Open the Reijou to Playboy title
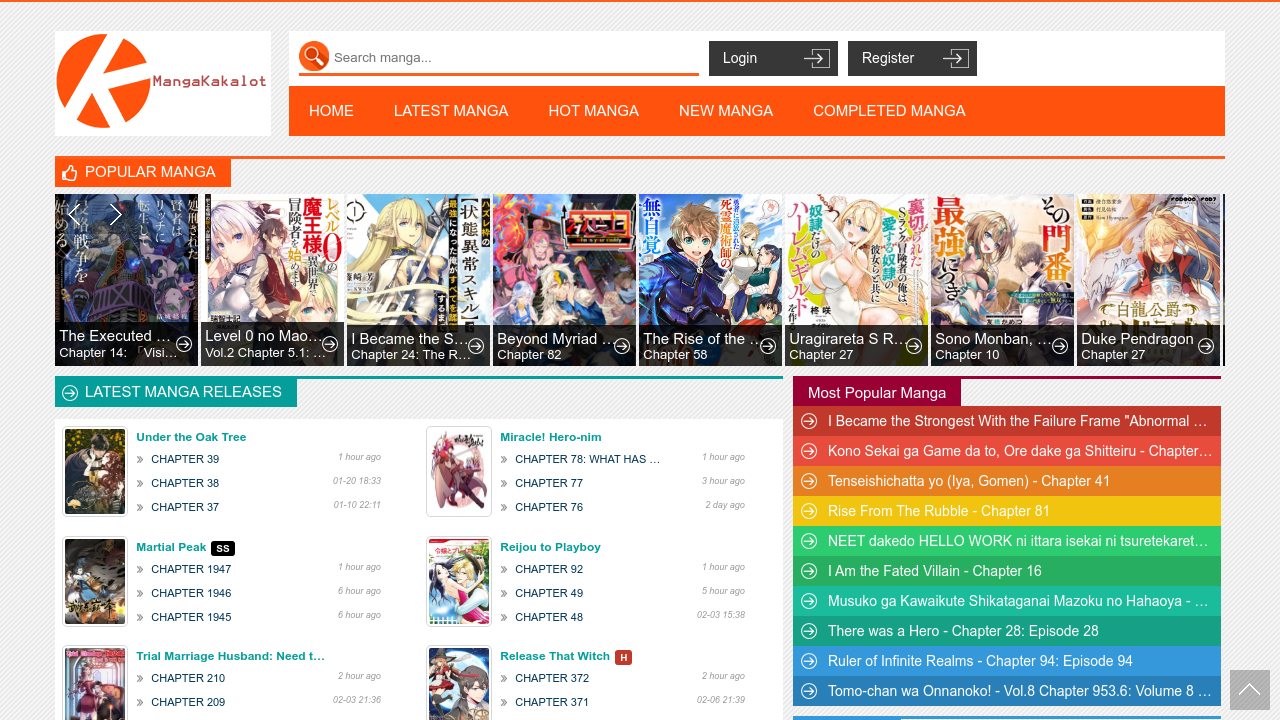The height and width of the screenshot is (720, 1280). [x=550, y=547]
